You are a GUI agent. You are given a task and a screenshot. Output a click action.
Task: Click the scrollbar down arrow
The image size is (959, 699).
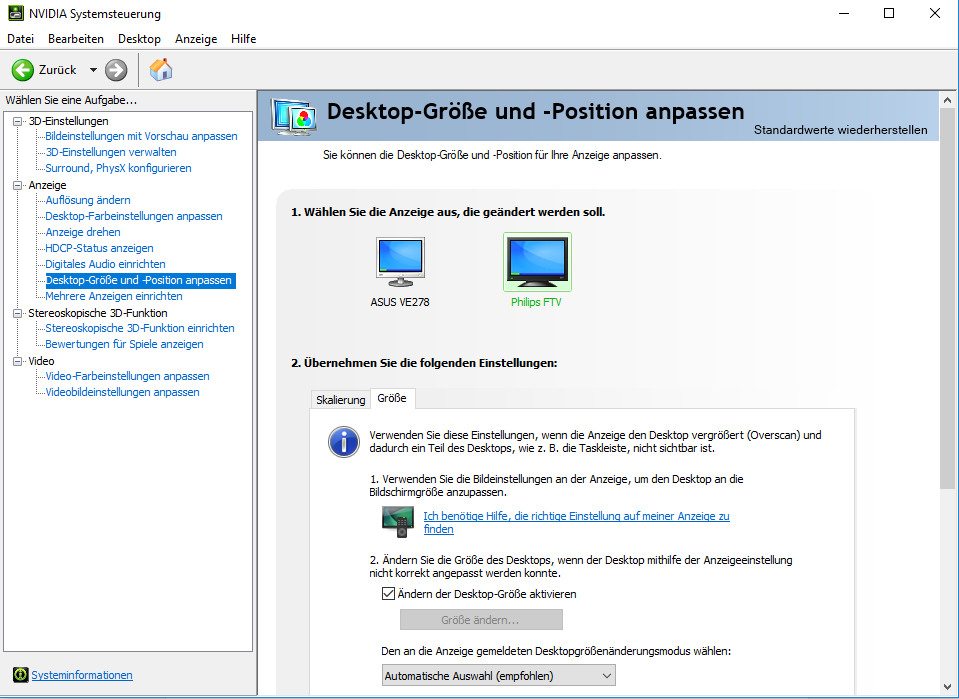947,687
